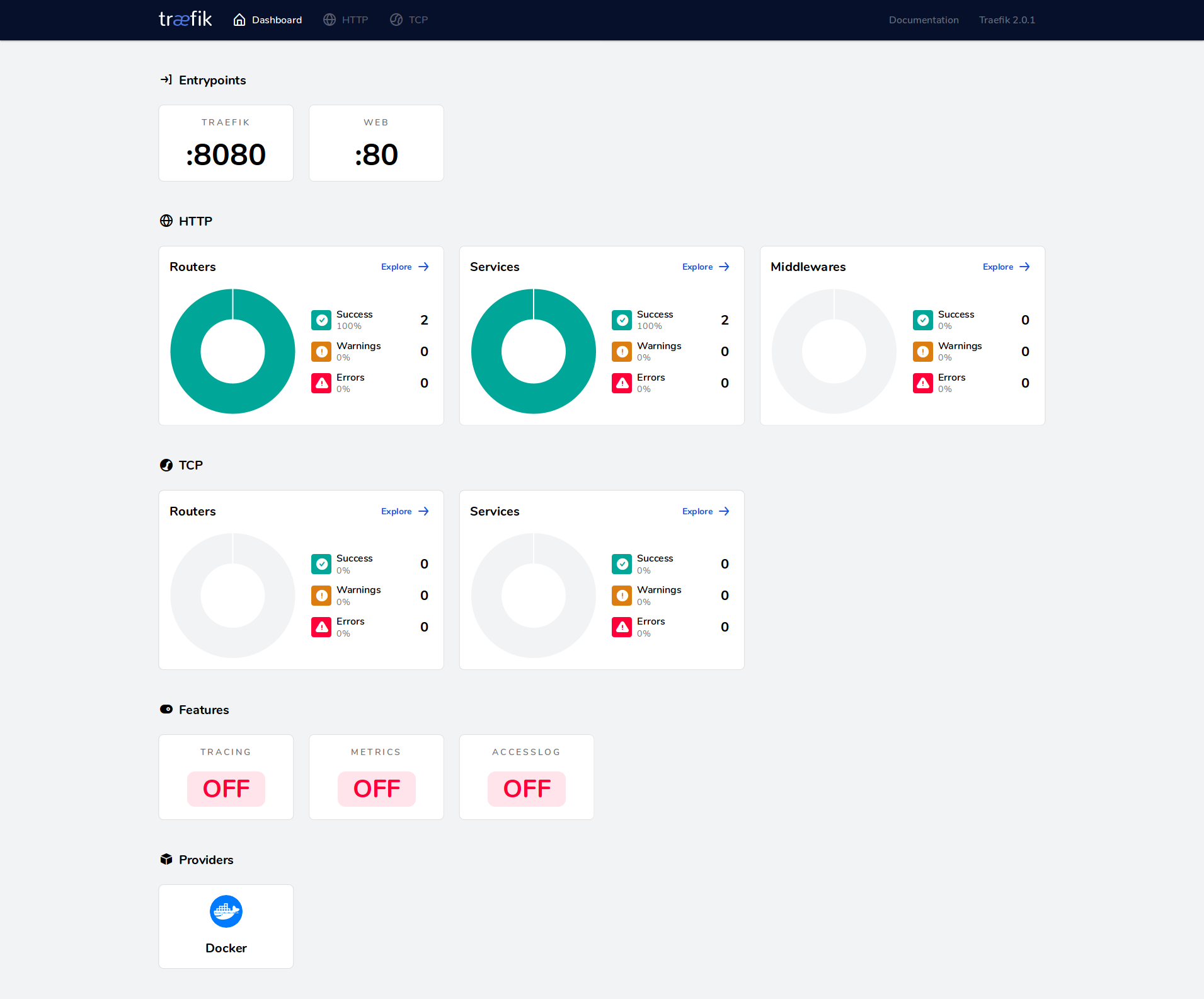Screen dimensions: 1204x999
Task: Click the HTTP Routers card title
Action: click(x=193, y=267)
